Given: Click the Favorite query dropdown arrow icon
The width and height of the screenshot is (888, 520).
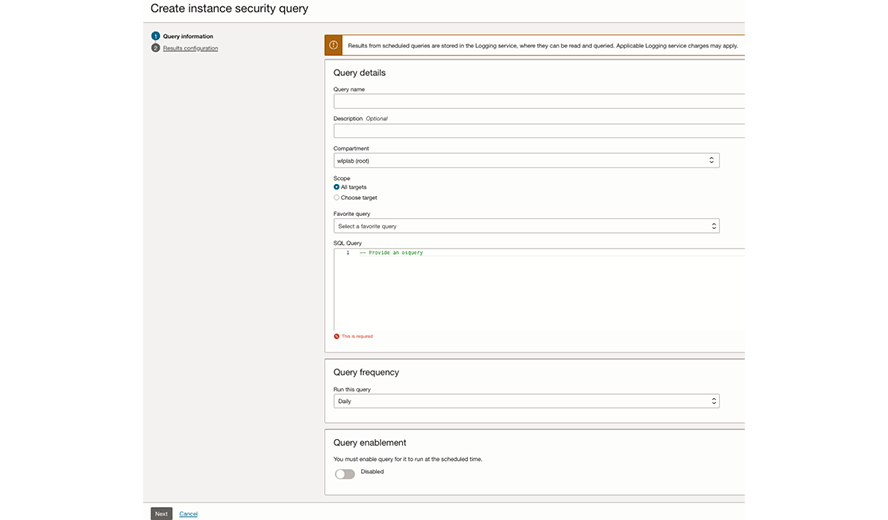Looking at the screenshot, I should tap(713, 226).
